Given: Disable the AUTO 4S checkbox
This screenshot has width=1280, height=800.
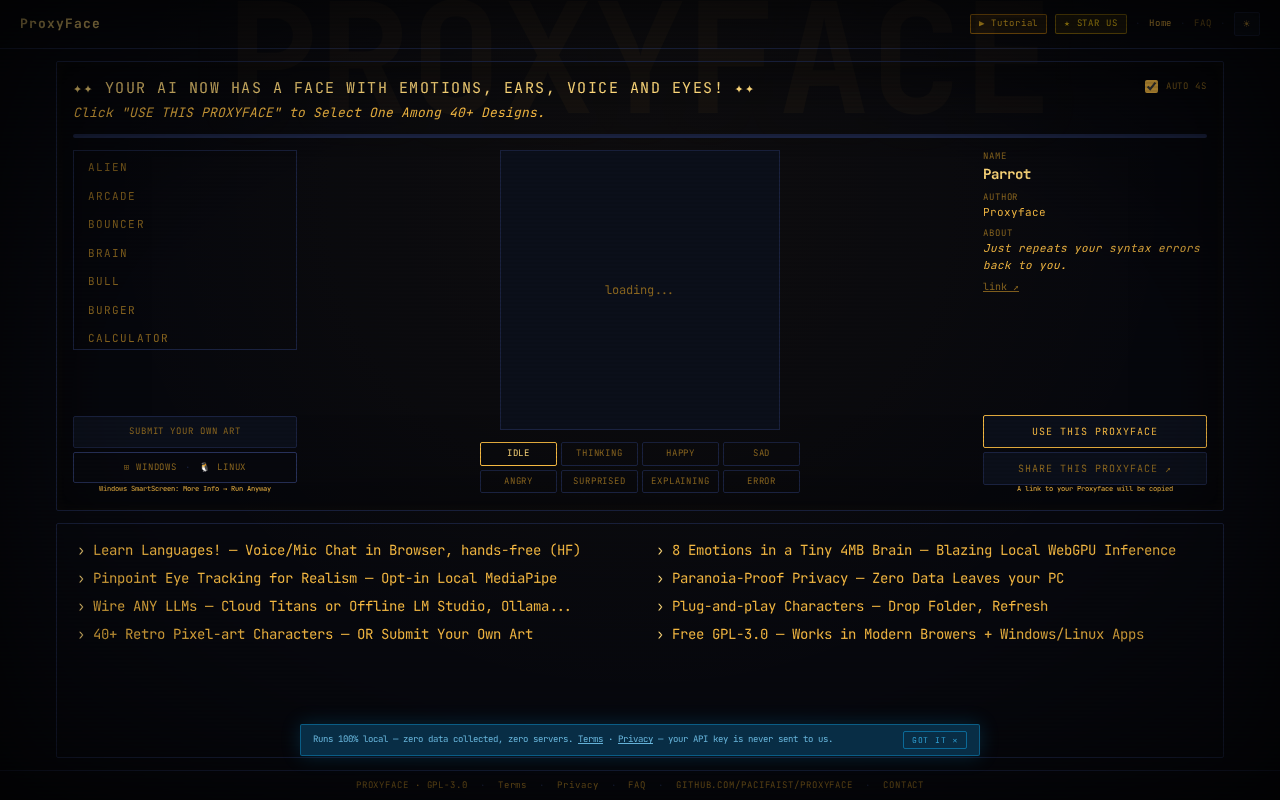Looking at the screenshot, I should pos(1151,86).
